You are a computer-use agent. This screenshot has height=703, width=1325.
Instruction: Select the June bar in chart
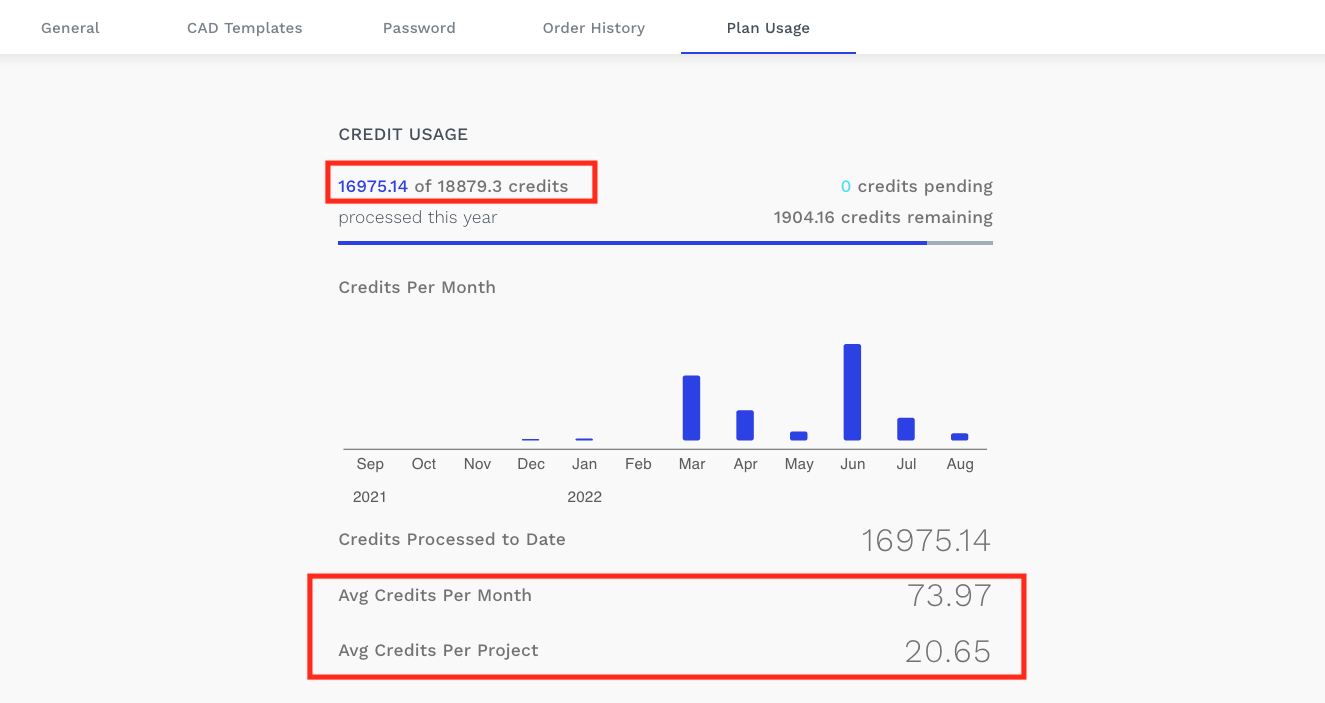tap(852, 392)
